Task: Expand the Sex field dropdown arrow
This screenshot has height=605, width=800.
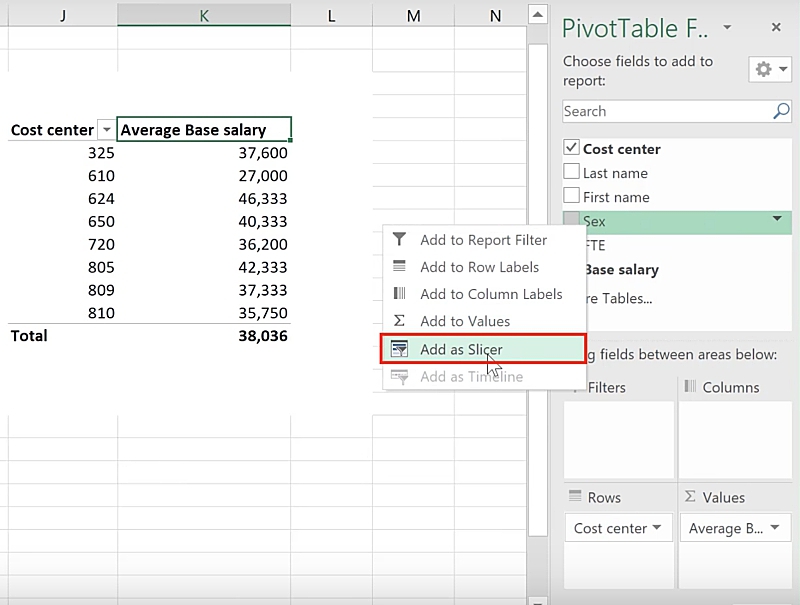Action: coord(776,220)
